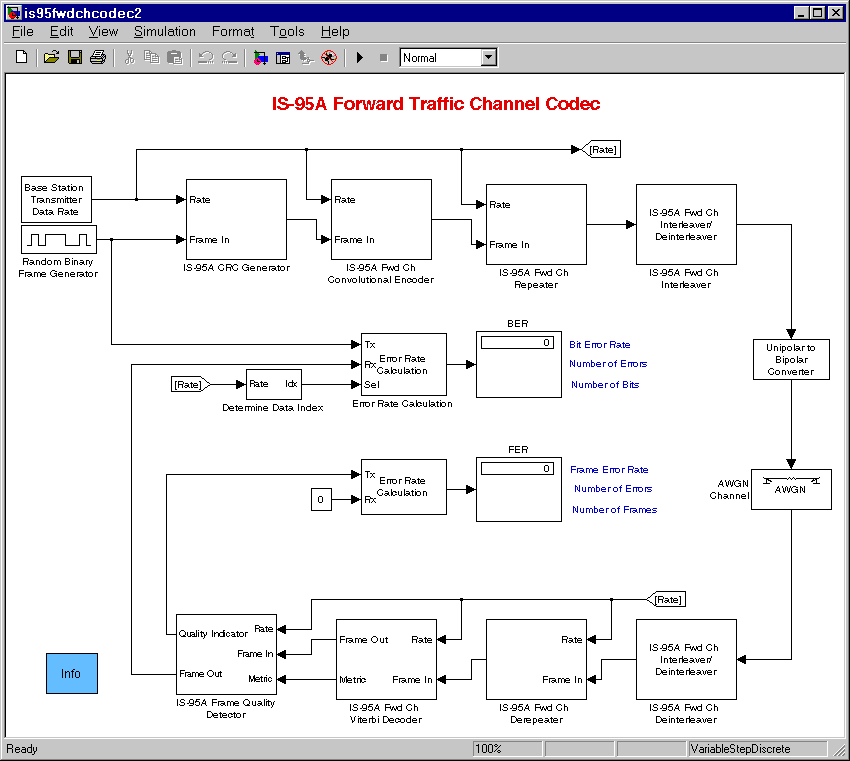Select the Base Station Transmitter Data Rate block
Image resolution: width=850 pixels, height=761 pixels.
click(56, 199)
